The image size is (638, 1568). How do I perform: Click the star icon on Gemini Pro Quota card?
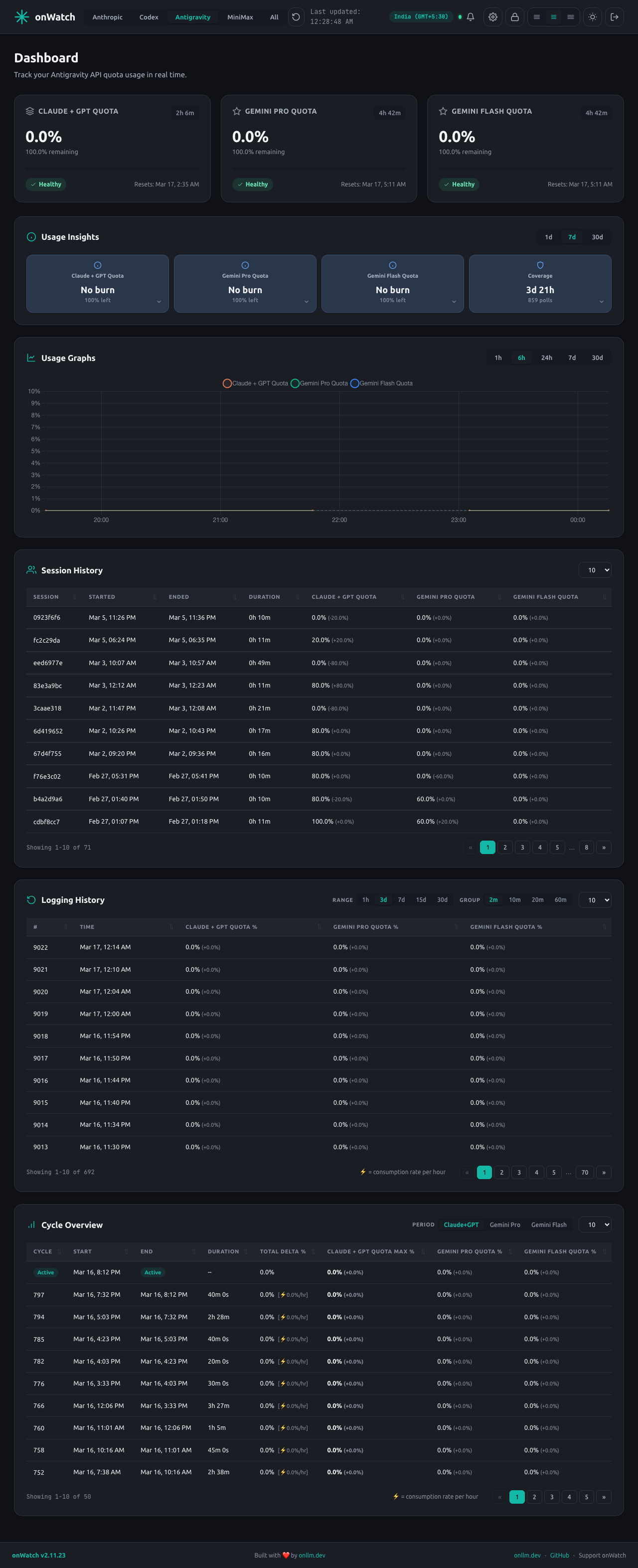(x=236, y=111)
